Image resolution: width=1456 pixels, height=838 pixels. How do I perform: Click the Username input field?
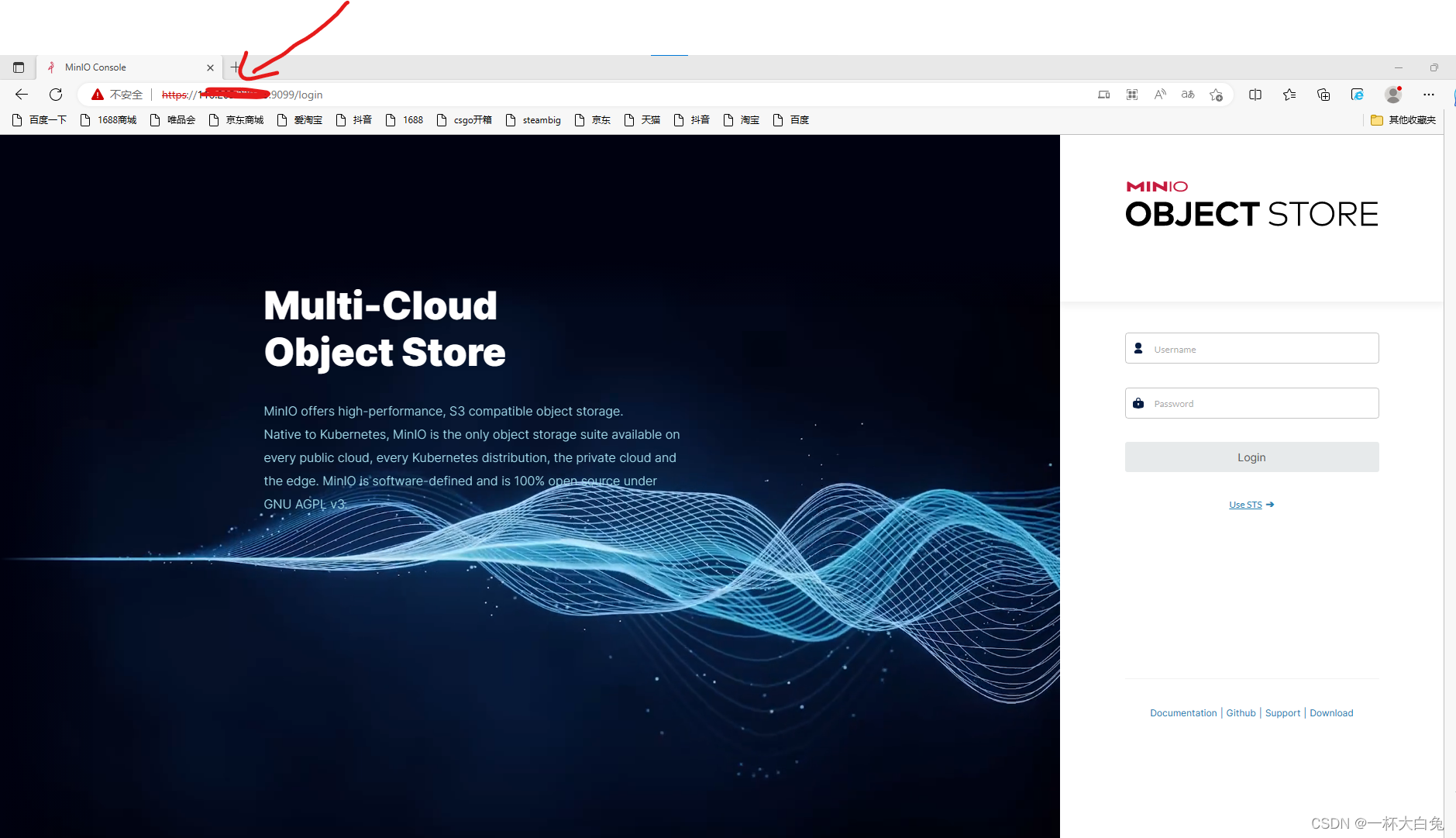click(1251, 348)
